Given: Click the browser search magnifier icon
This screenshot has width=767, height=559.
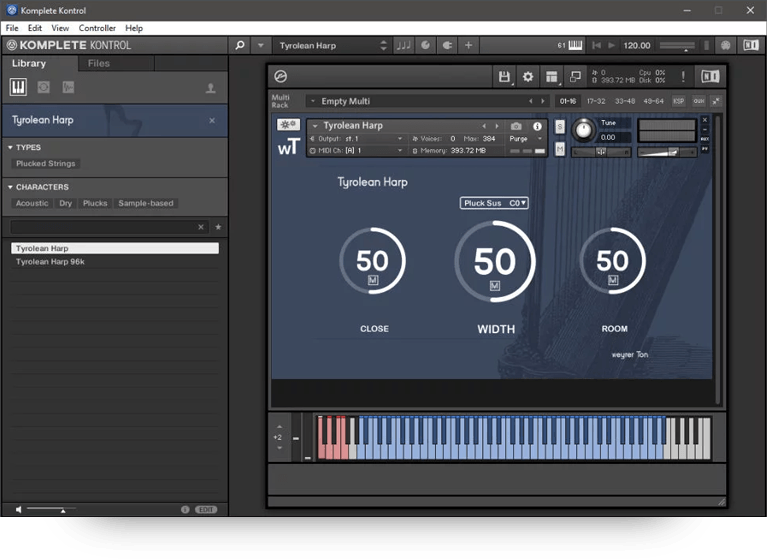Looking at the screenshot, I should point(240,45).
